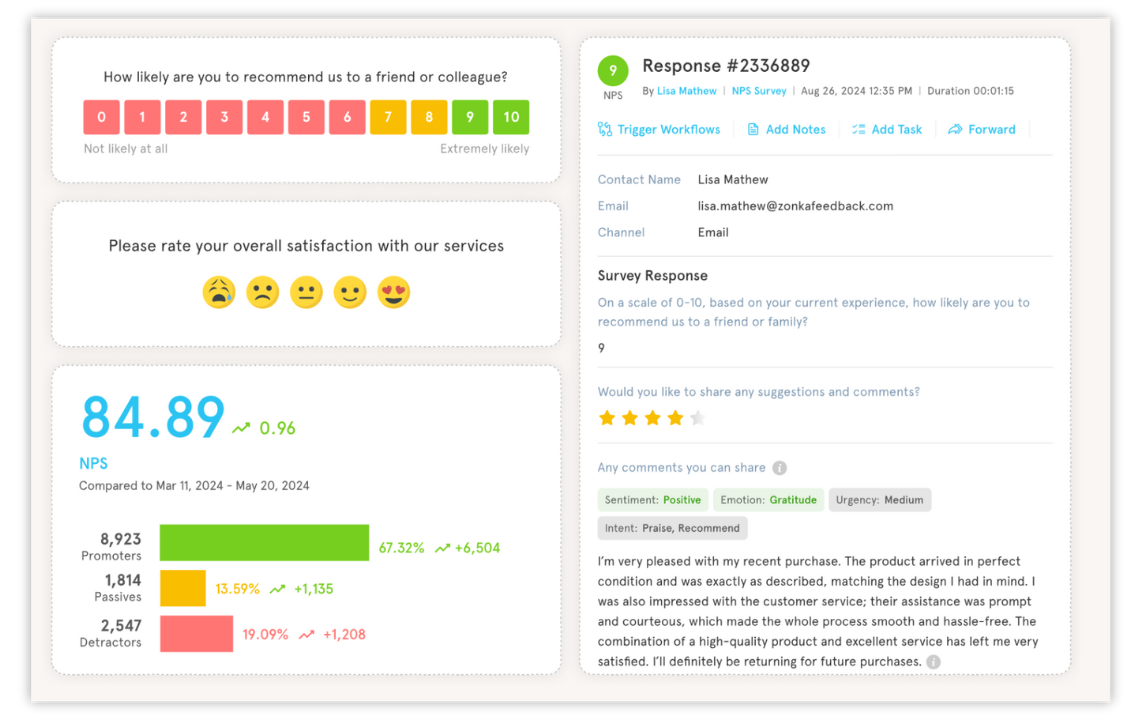Click the green Promoters bar

pos(263,546)
